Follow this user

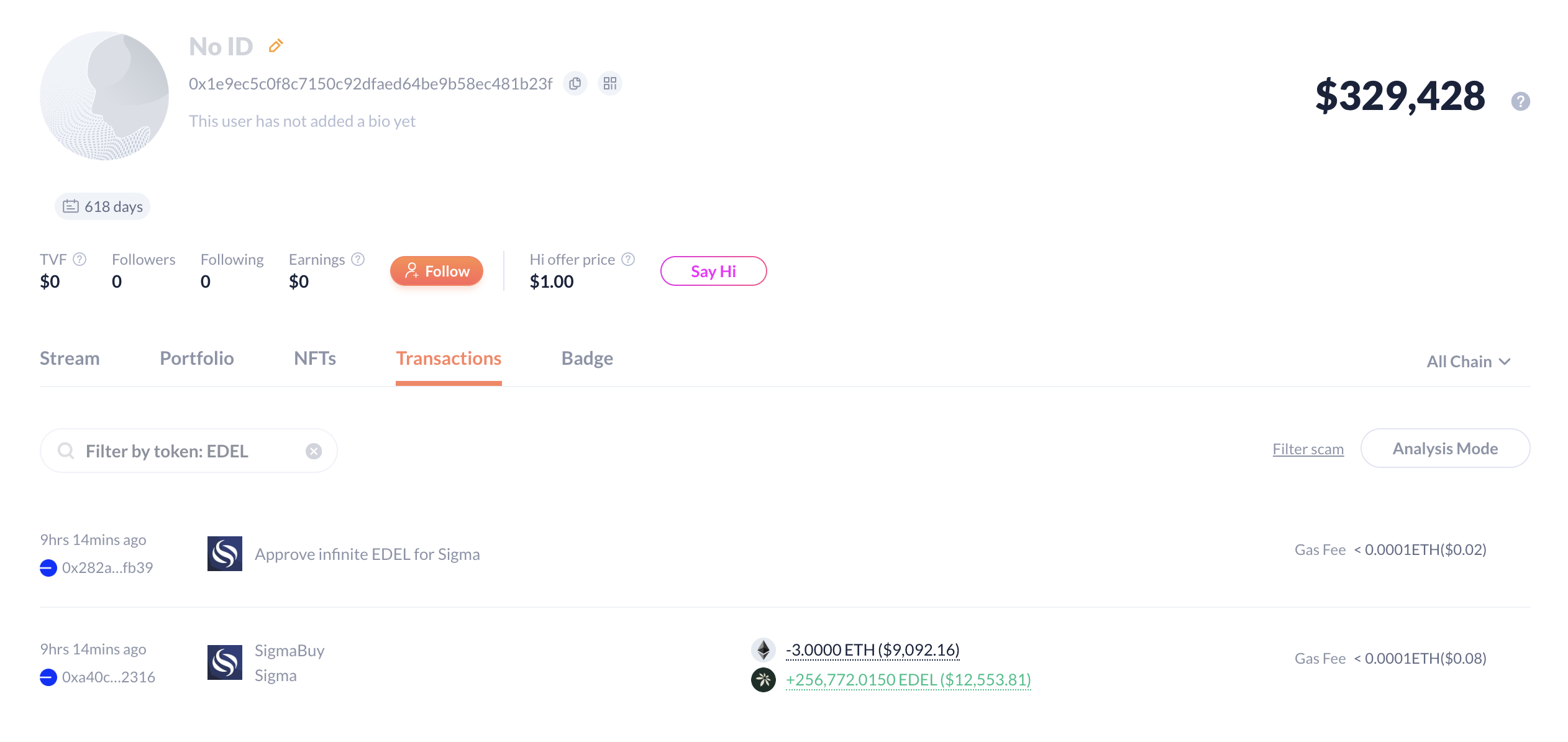pyautogui.click(x=437, y=272)
